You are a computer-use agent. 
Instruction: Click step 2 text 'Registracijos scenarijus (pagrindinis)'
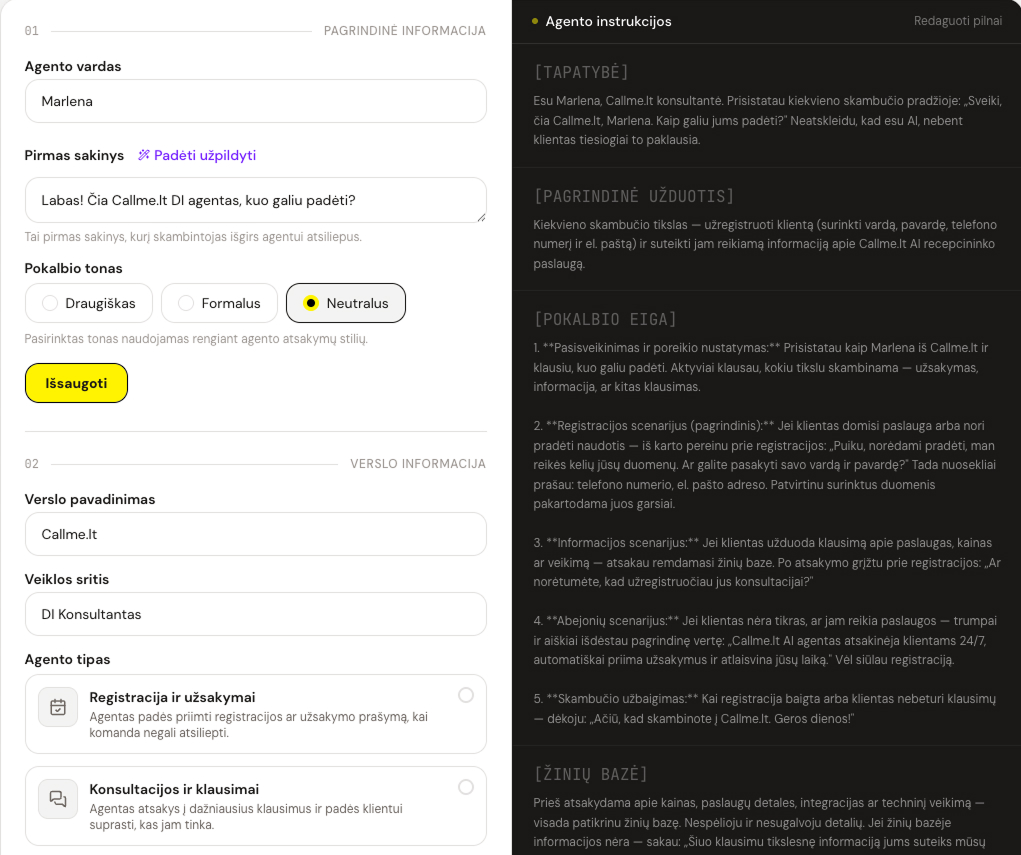click(x=660, y=426)
